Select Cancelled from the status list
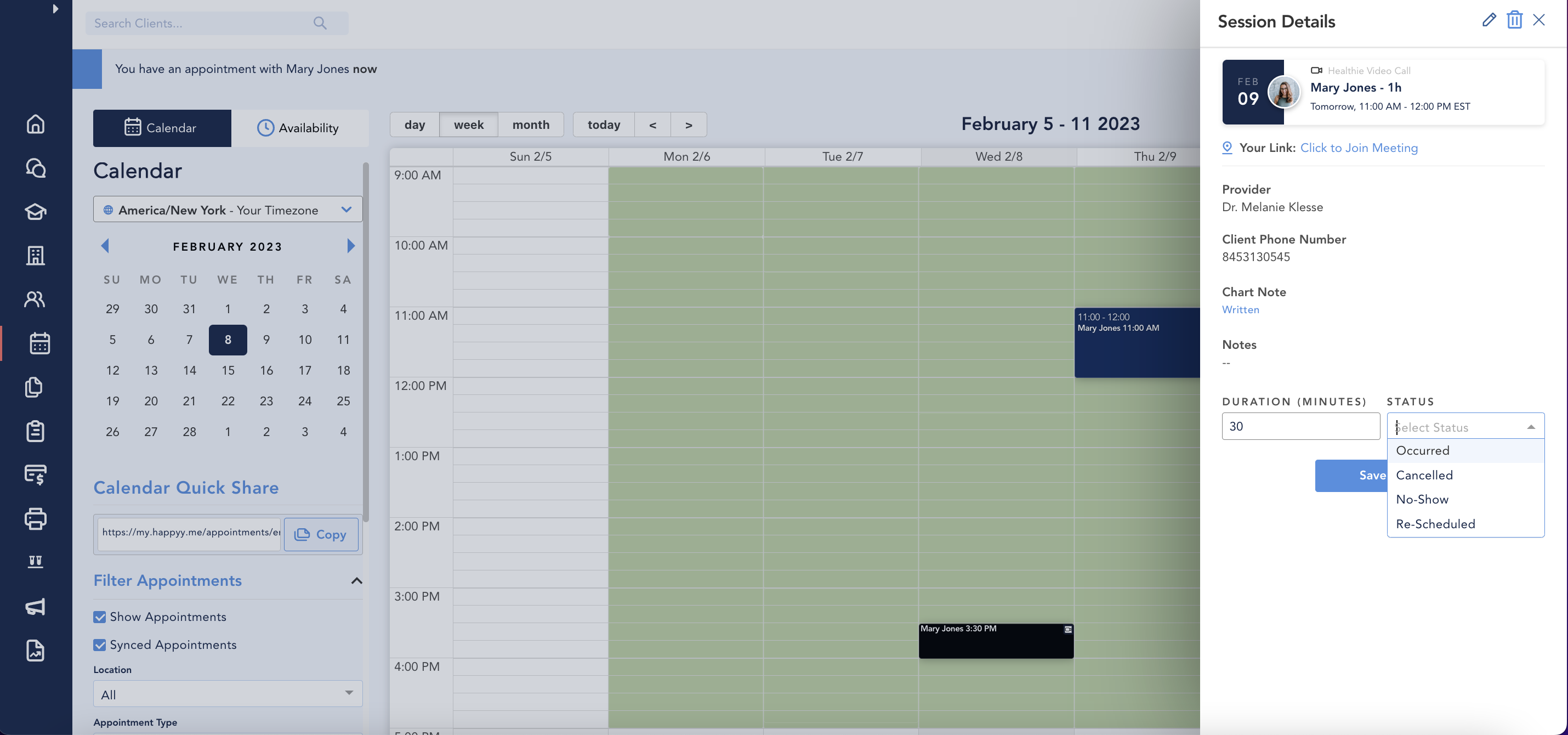Screen dimensions: 1568x735 [x=1424, y=475]
